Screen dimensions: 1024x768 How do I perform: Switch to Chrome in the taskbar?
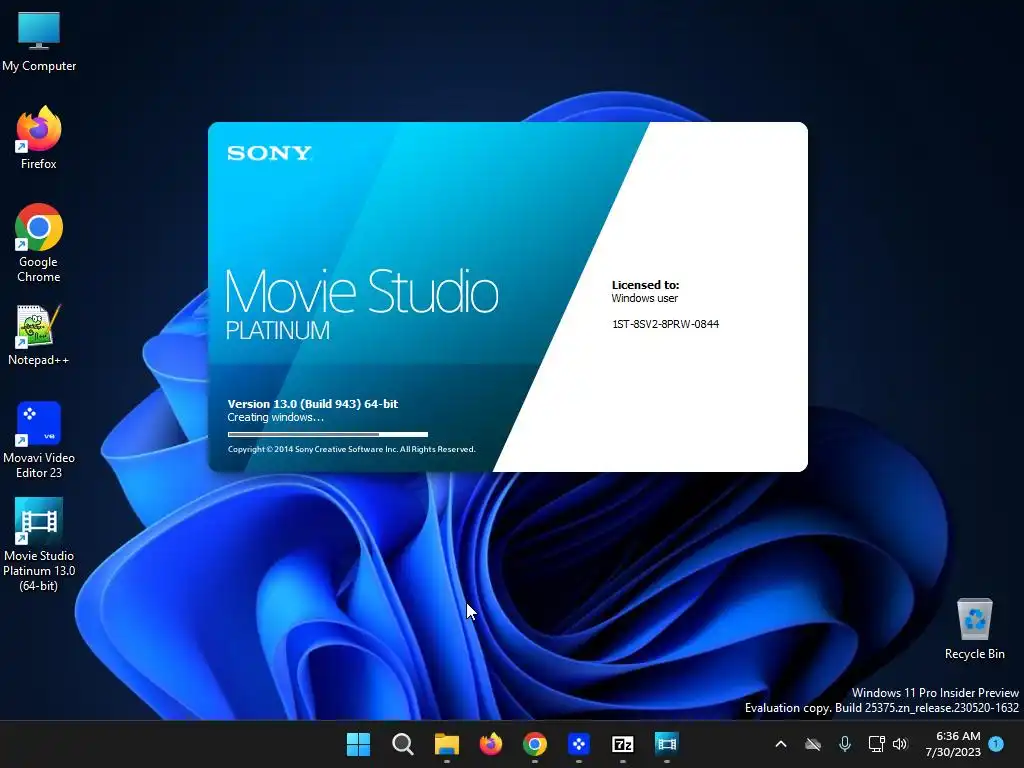534,744
